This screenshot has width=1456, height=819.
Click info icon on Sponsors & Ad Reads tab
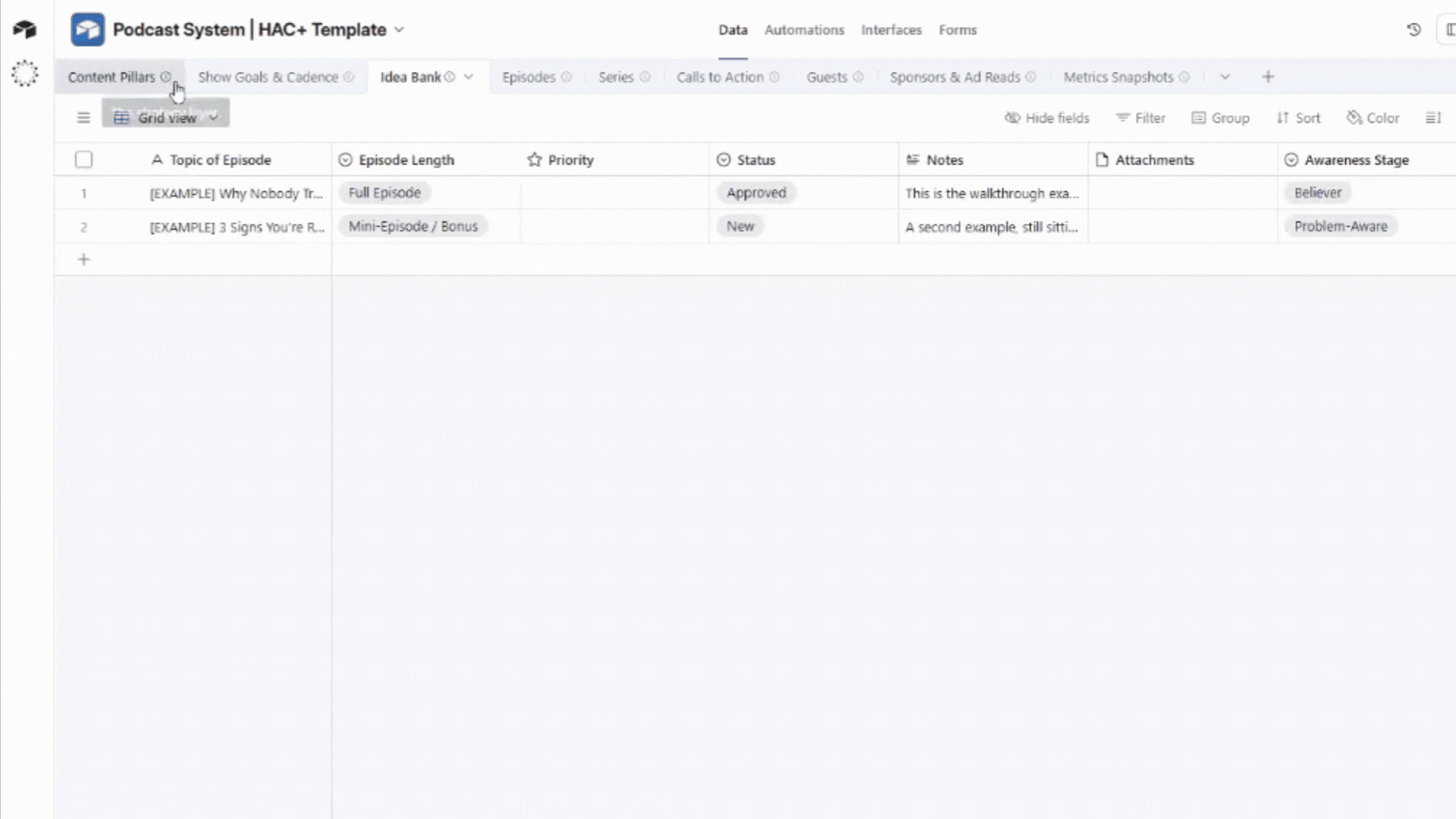pyautogui.click(x=1031, y=77)
